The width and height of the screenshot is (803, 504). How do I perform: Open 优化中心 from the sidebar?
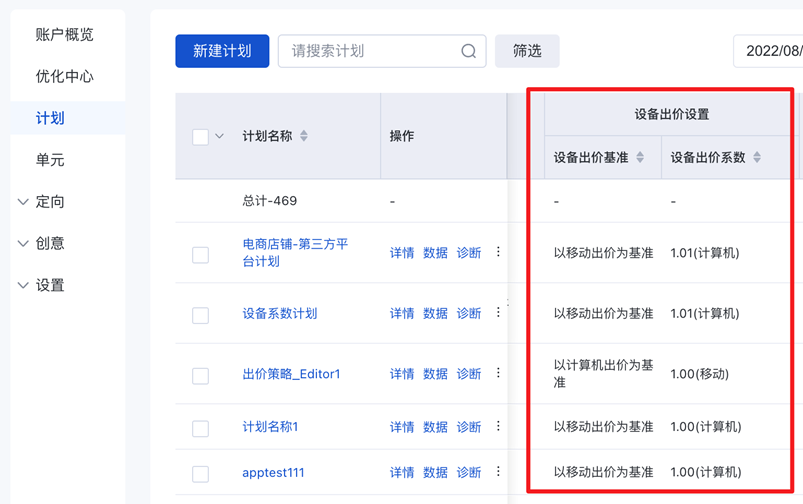point(65,77)
